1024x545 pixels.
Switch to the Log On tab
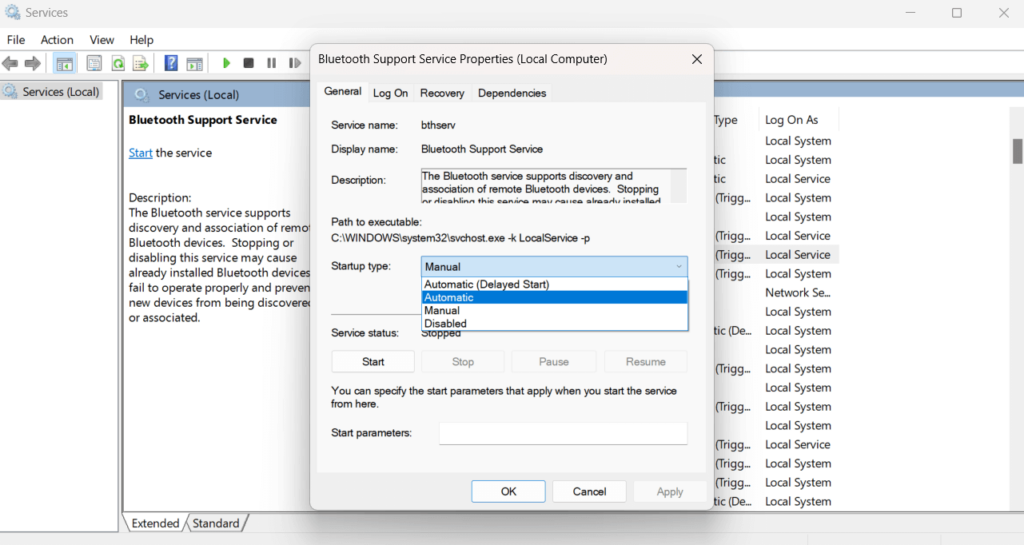[391, 93]
